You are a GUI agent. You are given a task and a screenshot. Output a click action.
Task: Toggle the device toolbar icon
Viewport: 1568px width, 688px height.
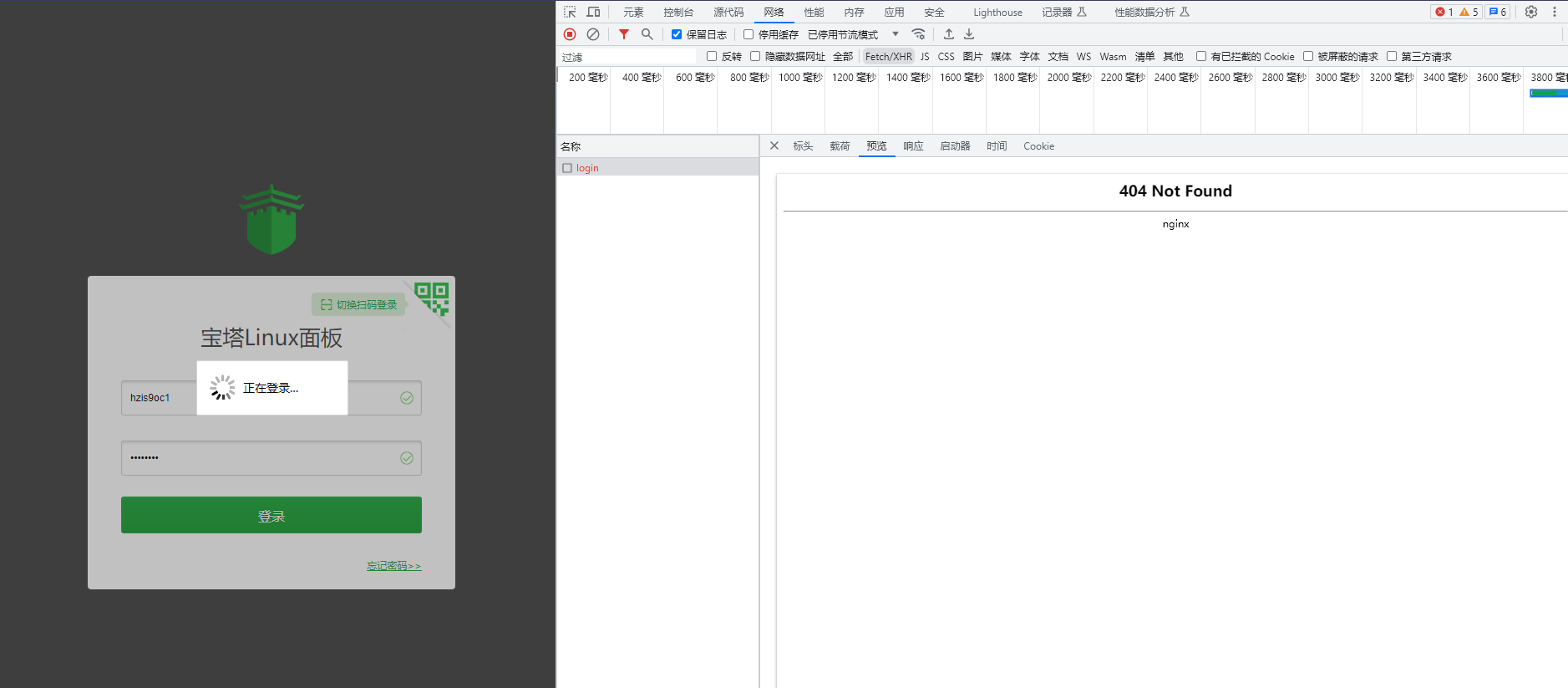[593, 12]
